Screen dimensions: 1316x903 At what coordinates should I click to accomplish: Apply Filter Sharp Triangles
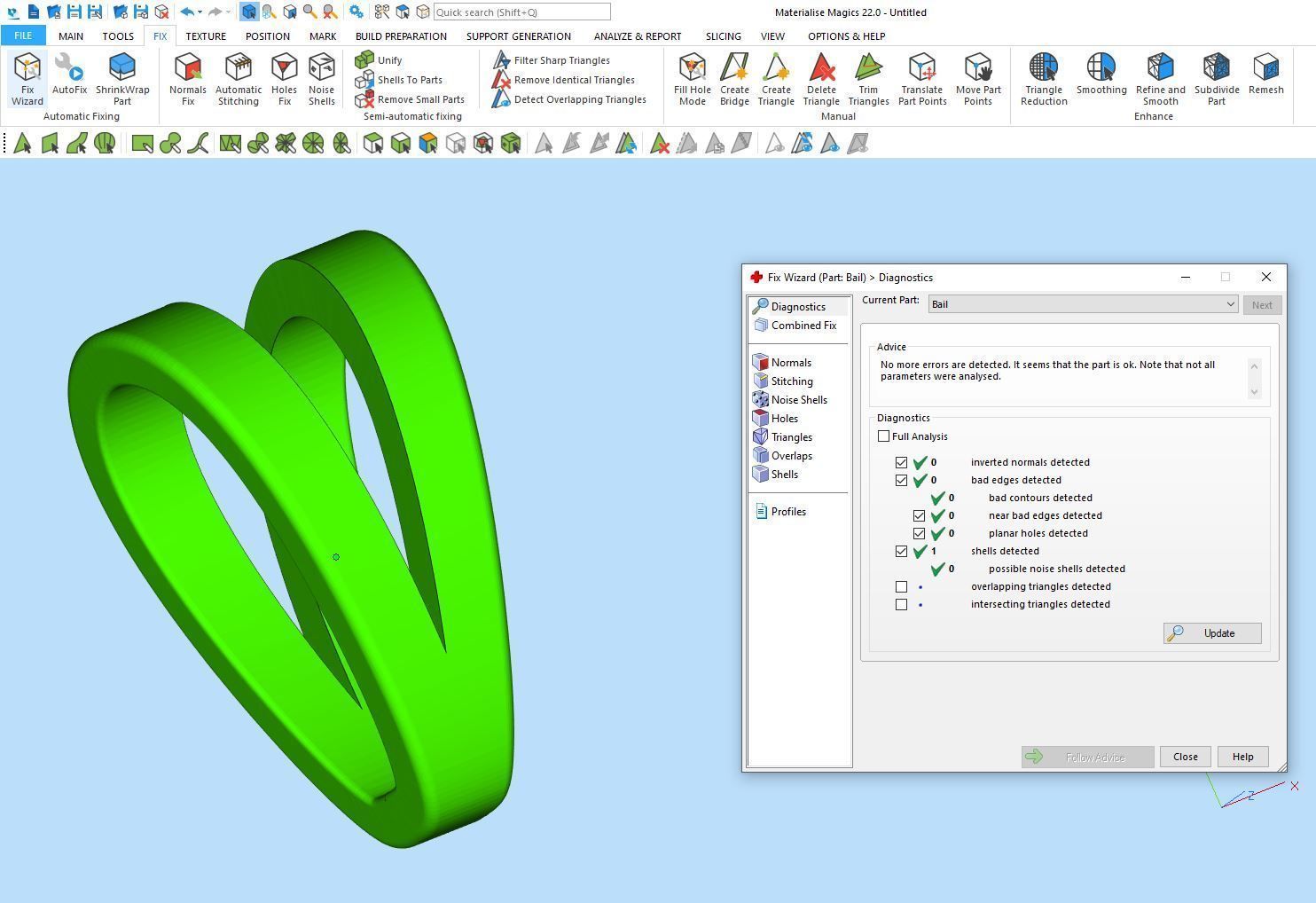coord(551,60)
